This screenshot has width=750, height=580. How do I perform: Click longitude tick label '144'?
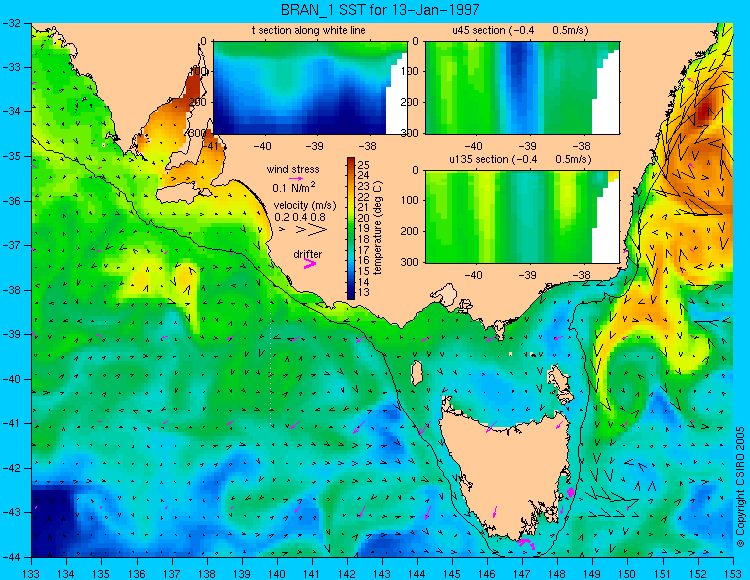(417, 574)
